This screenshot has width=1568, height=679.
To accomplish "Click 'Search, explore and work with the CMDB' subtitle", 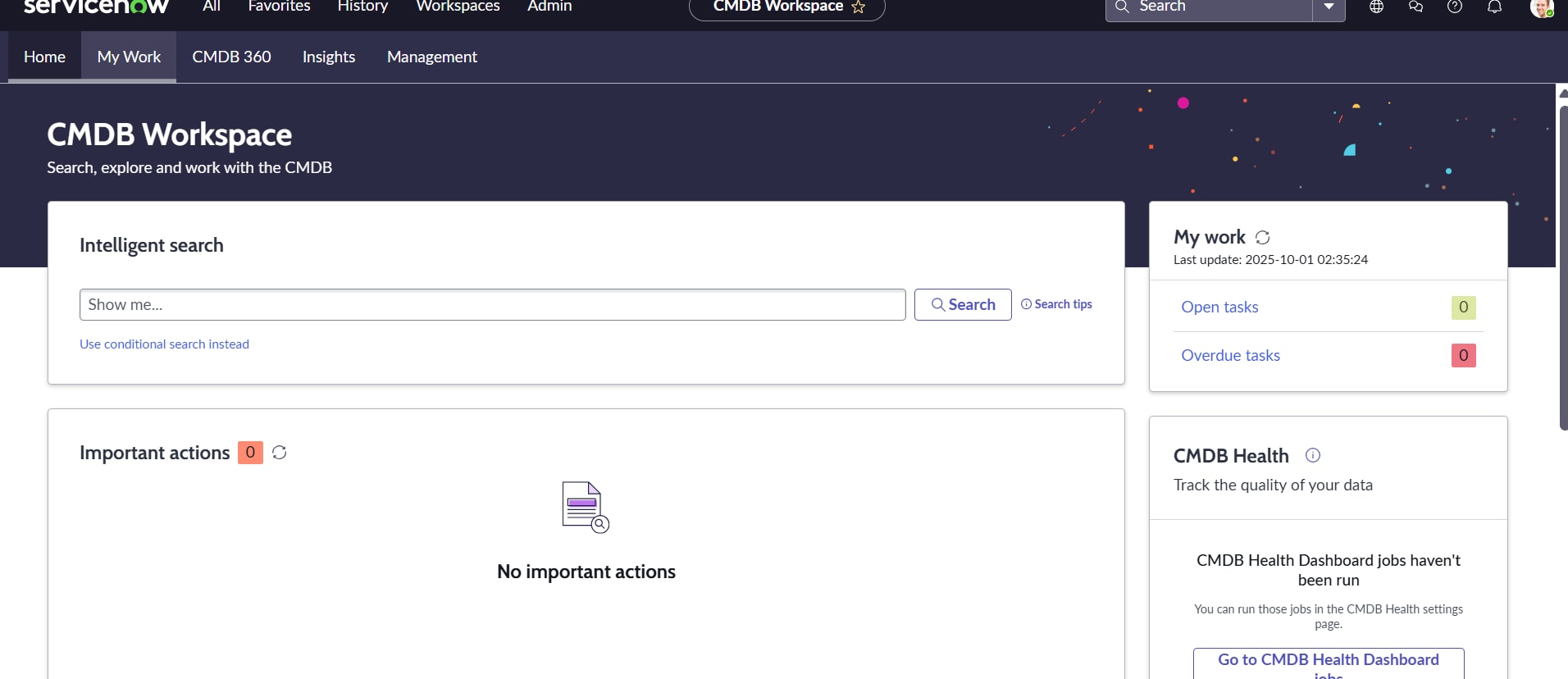I will click(x=189, y=167).
